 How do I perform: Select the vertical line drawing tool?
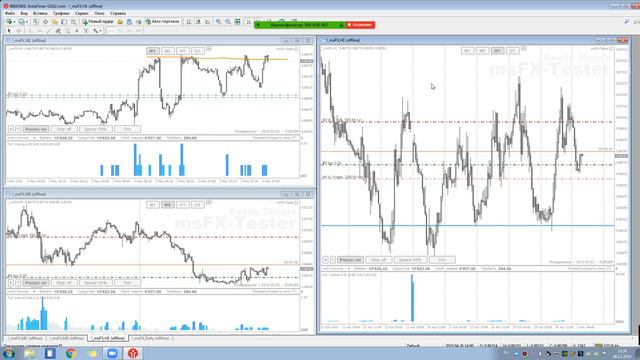(30, 31)
